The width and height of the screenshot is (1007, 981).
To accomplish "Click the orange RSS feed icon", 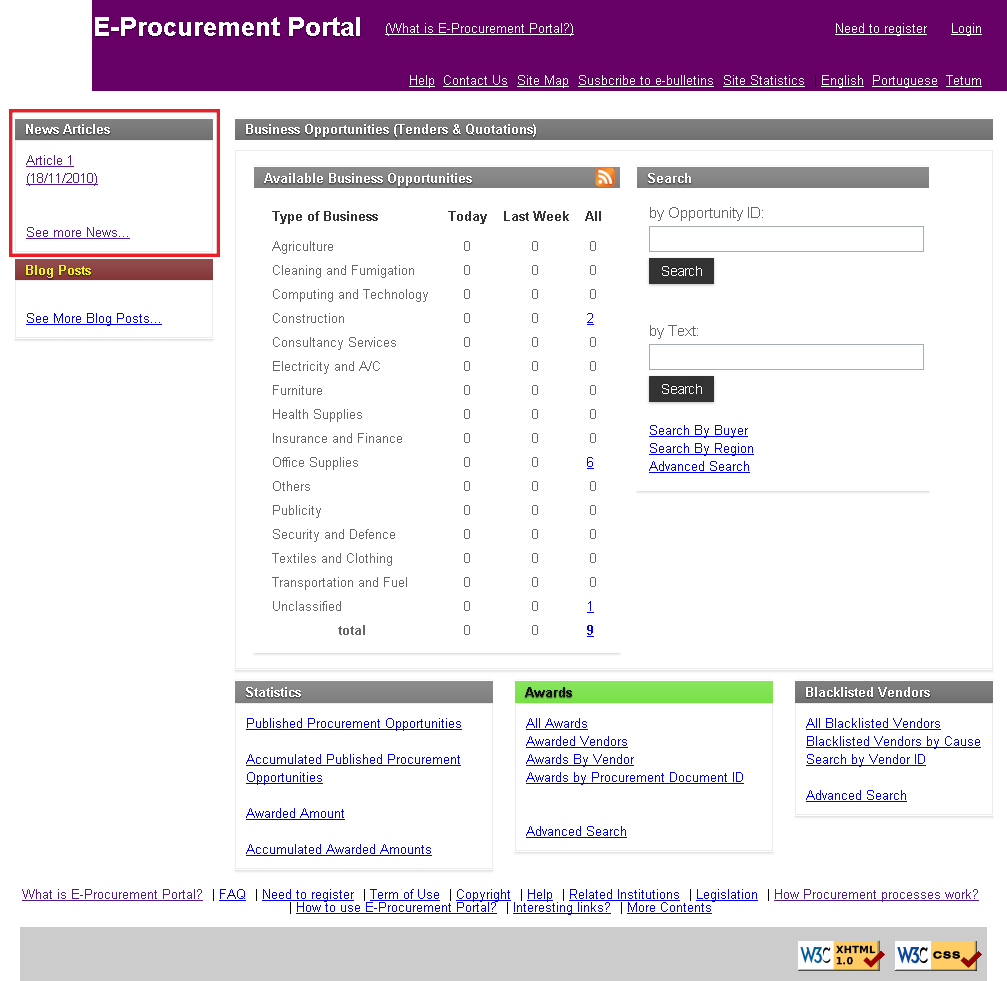I will point(604,178).
